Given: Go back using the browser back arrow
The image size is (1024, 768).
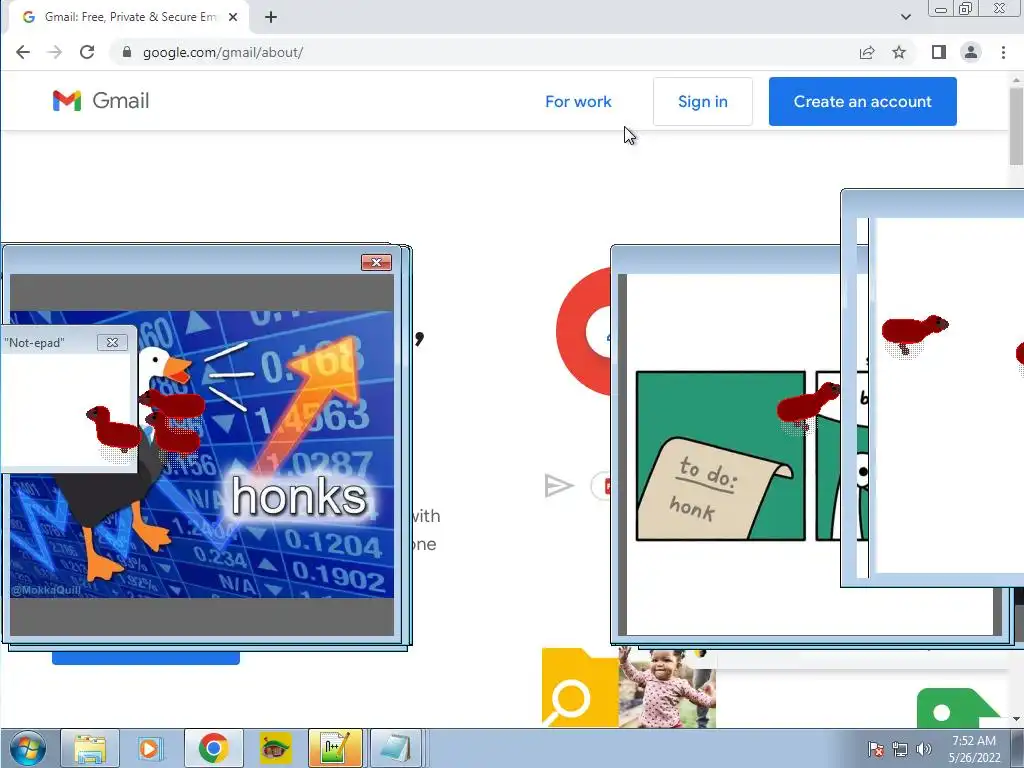Looking at the screenshot, I should coord(23,52).
